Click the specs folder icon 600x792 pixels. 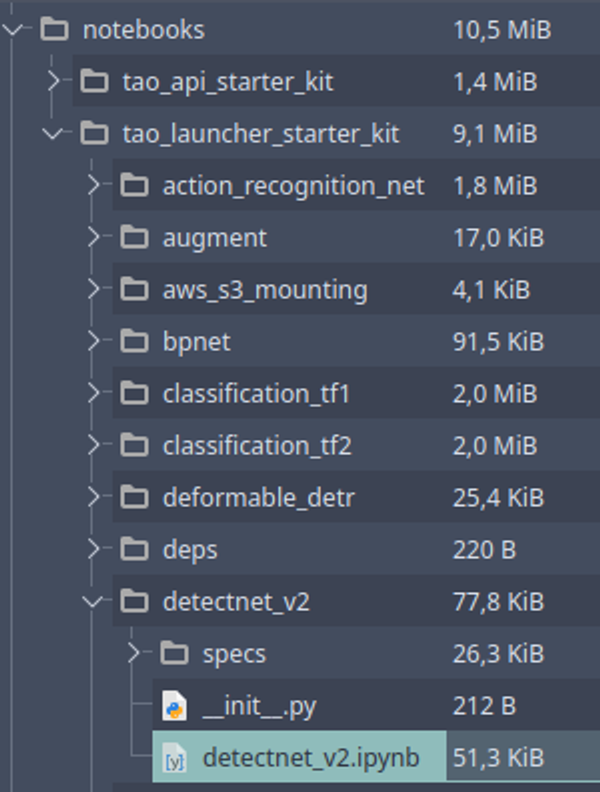tap(174, 653)
